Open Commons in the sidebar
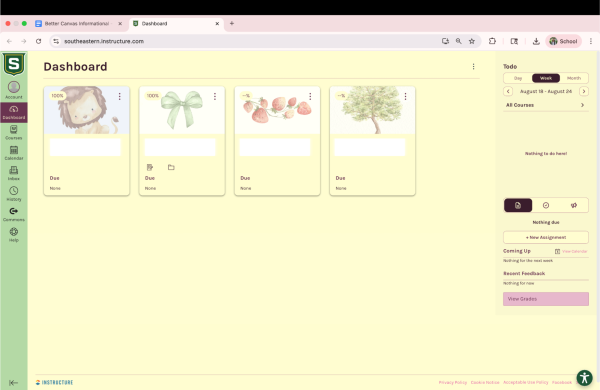This screenshot has width=600, height=390. click(14, 214)
